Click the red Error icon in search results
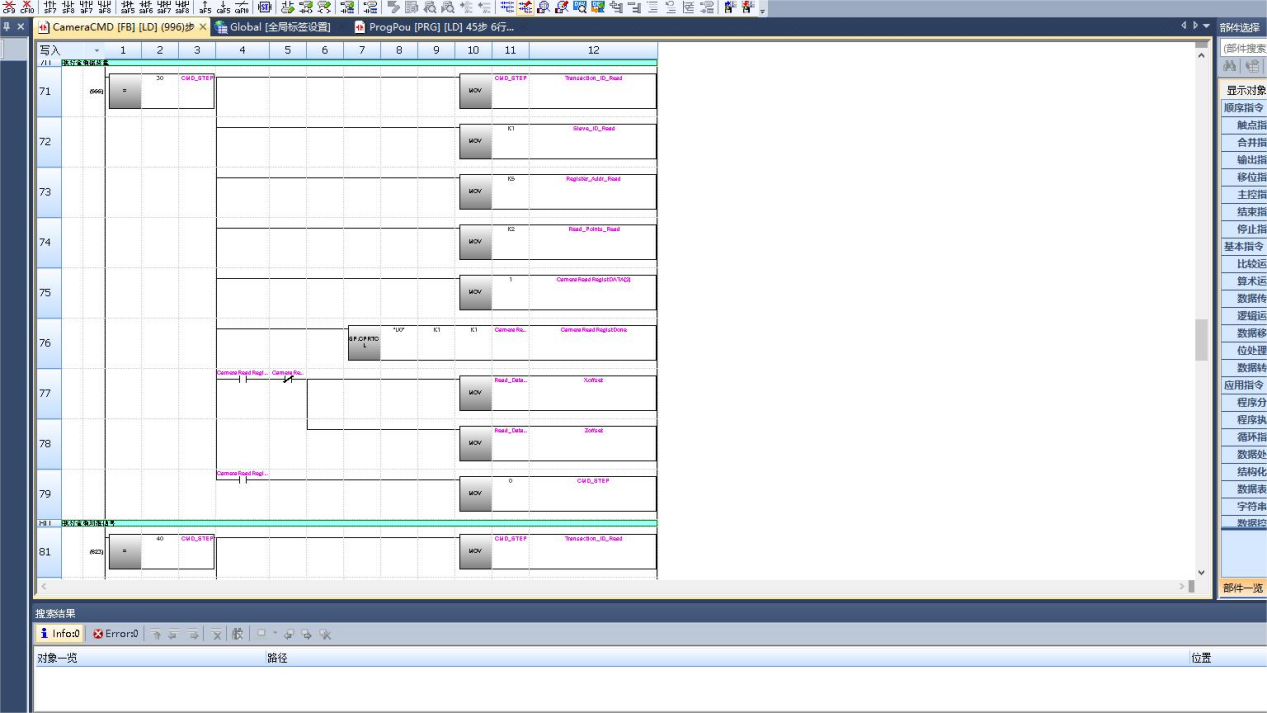Viewport: 1267px width, 713px height. click(x=98, y=634)
